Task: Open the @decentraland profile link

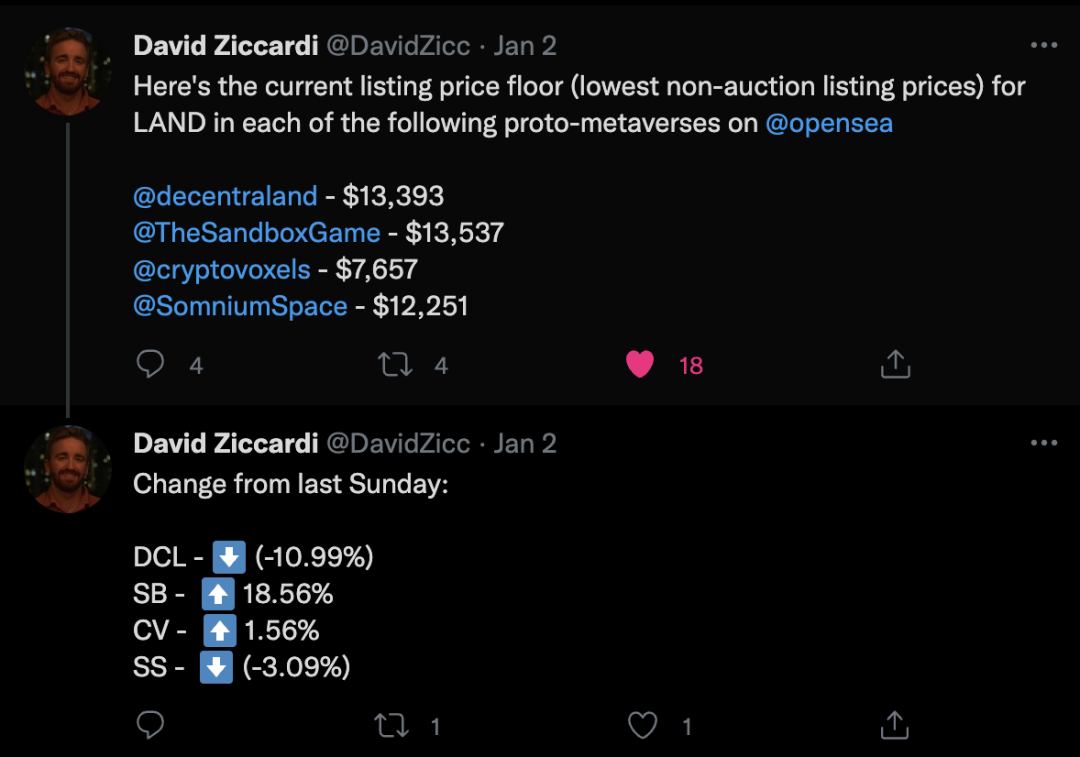Action: [x=225, y=196]
